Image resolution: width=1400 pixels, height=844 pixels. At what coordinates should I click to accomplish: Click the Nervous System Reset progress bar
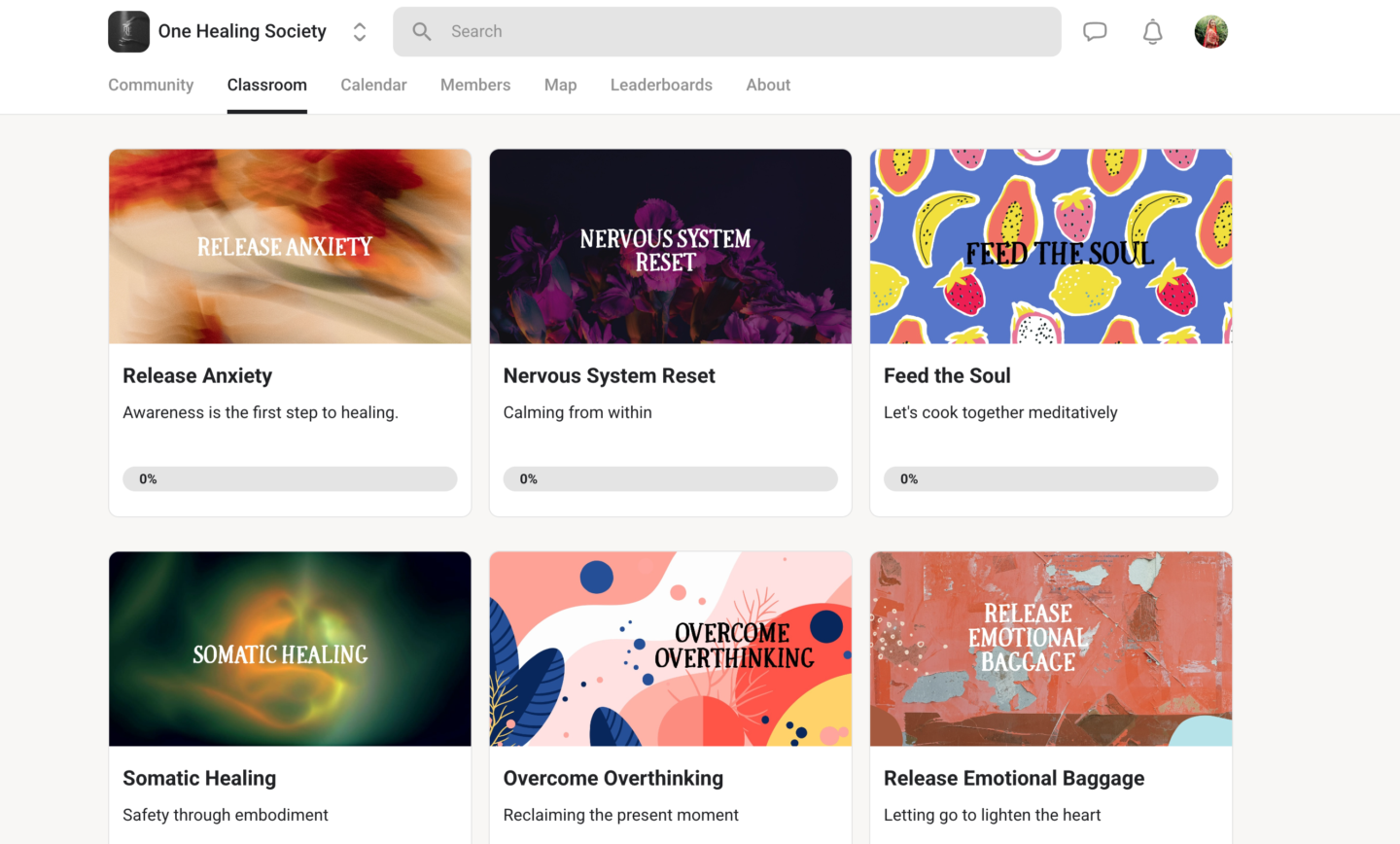(x=671, y=478)
